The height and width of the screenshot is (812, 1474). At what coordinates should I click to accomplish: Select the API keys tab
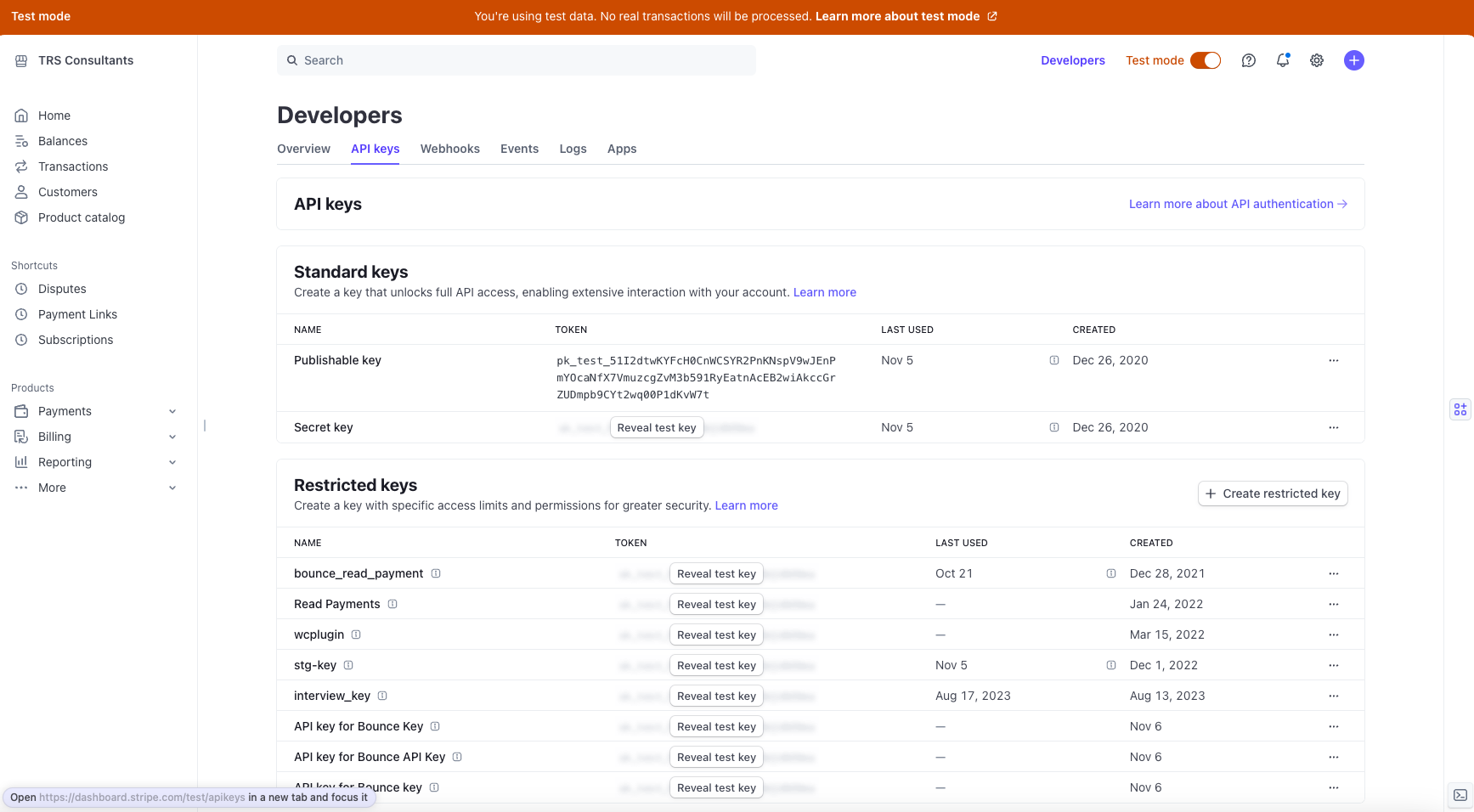pyautogui.click(x=376, y=149)
